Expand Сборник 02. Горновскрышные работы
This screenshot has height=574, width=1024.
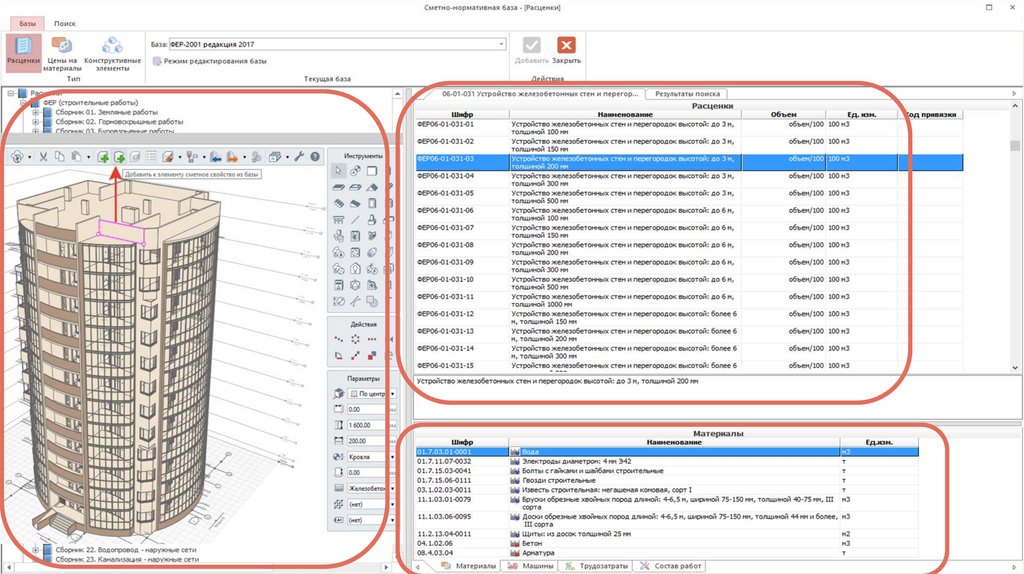point(36,121)
